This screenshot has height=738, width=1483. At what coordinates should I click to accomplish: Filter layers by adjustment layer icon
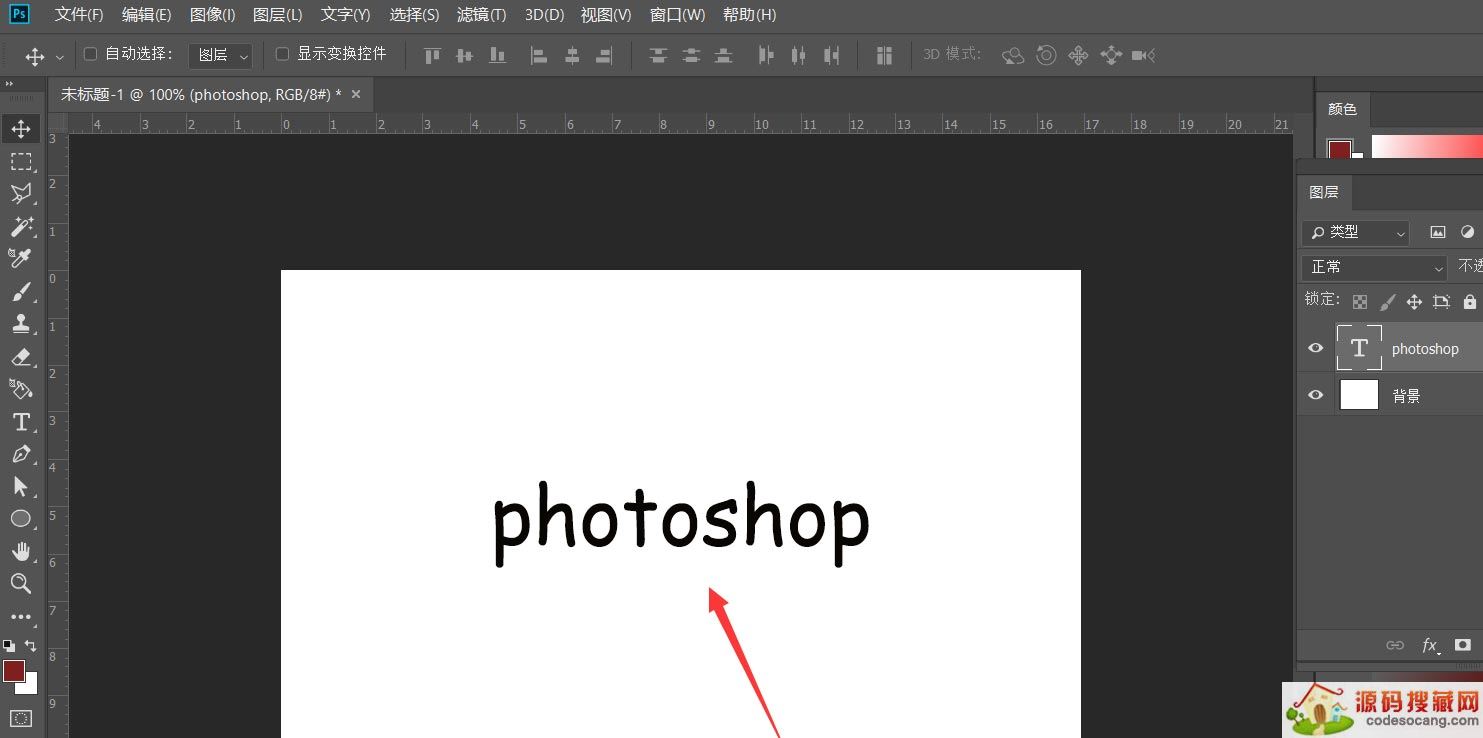(x=1467, y=232)
